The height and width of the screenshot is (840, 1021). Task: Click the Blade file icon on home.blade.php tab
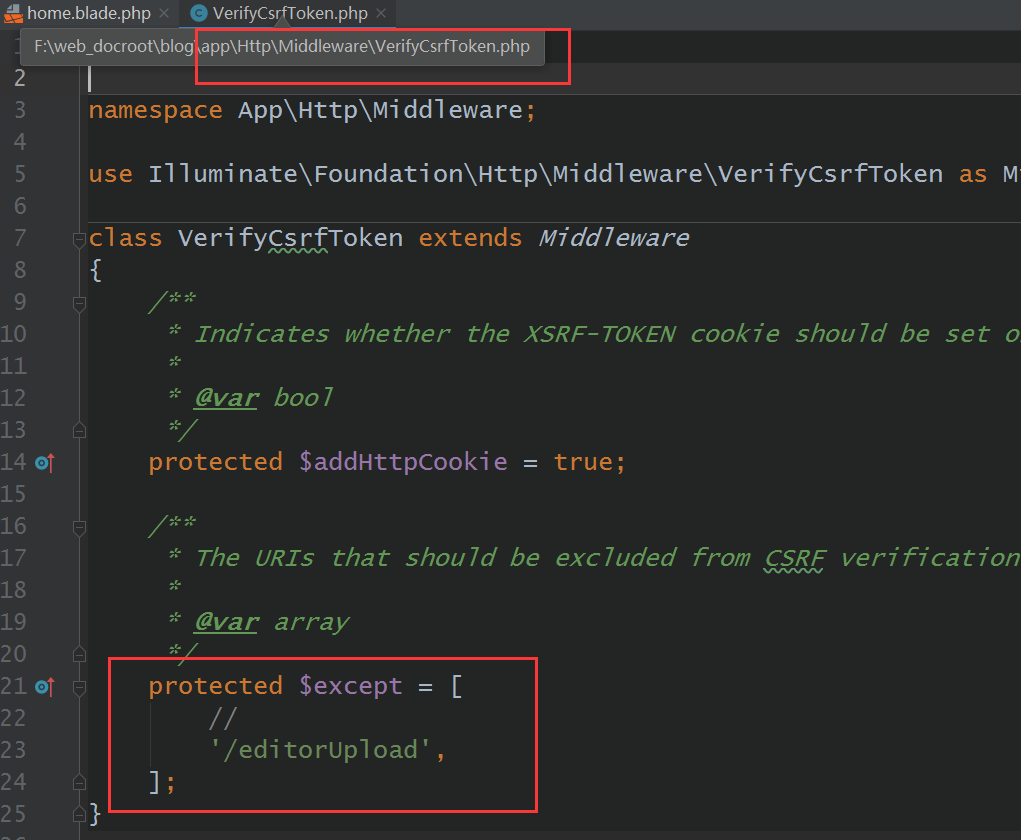point(13,14)
